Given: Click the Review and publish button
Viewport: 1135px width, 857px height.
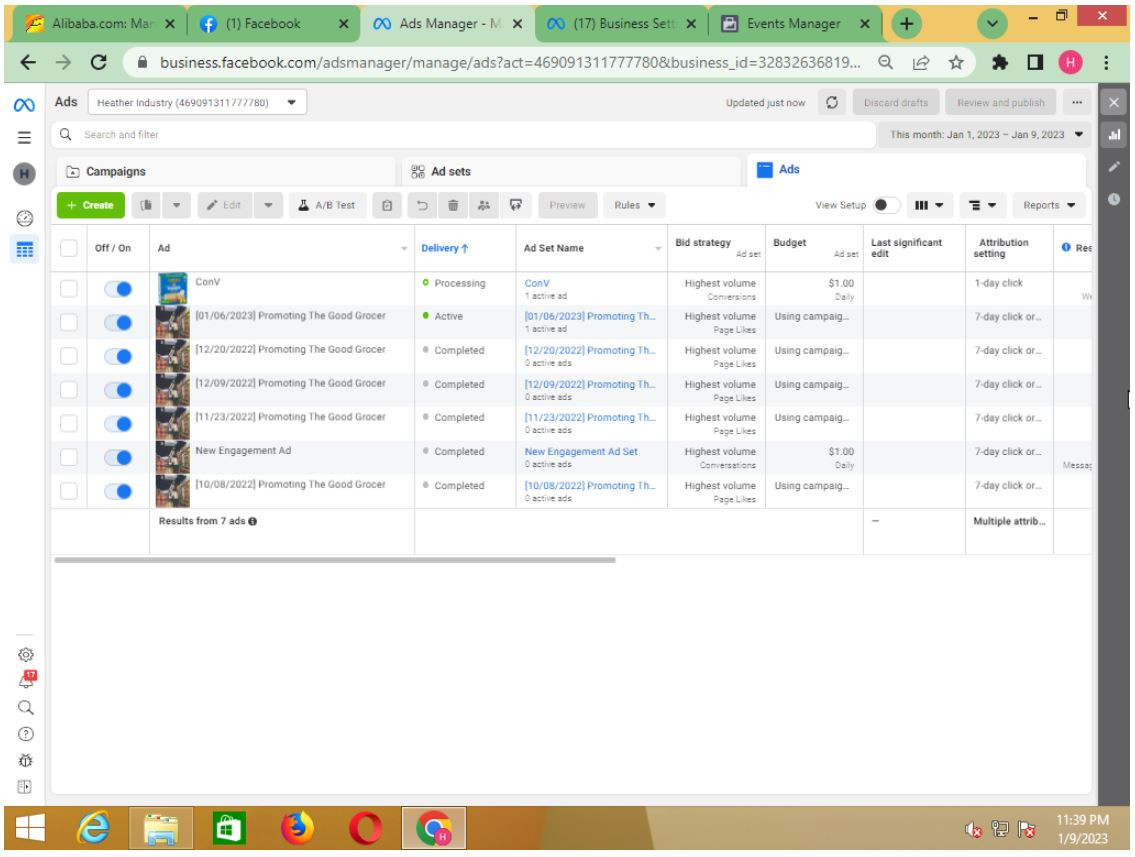Looking at the screenshot, I should (1000, 103).
